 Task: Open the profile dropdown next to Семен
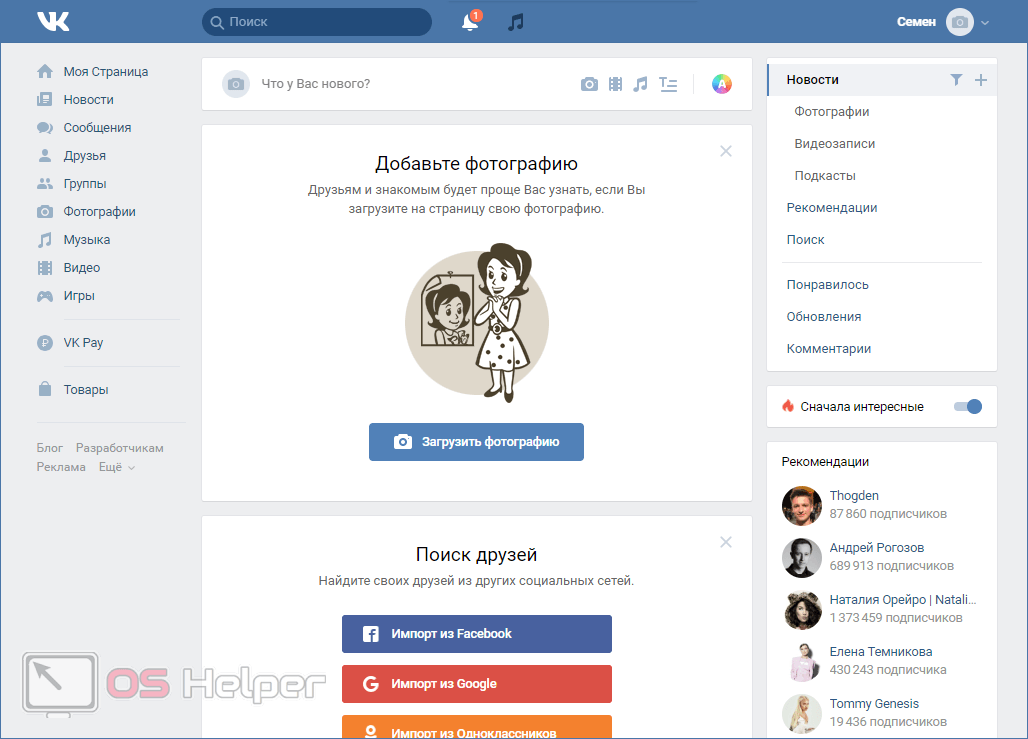985,22
